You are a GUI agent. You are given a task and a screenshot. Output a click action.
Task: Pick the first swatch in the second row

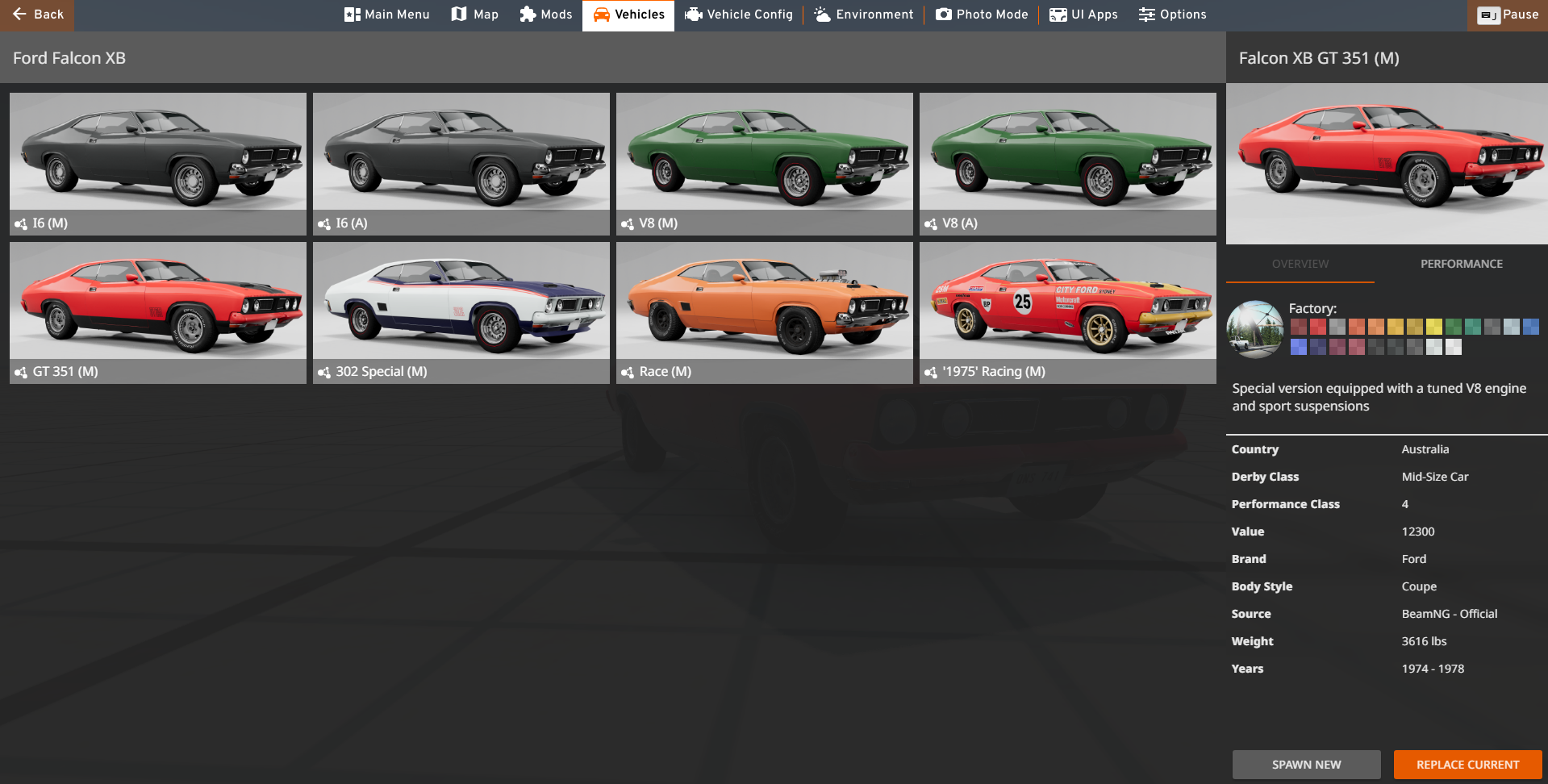[1299, 347]
